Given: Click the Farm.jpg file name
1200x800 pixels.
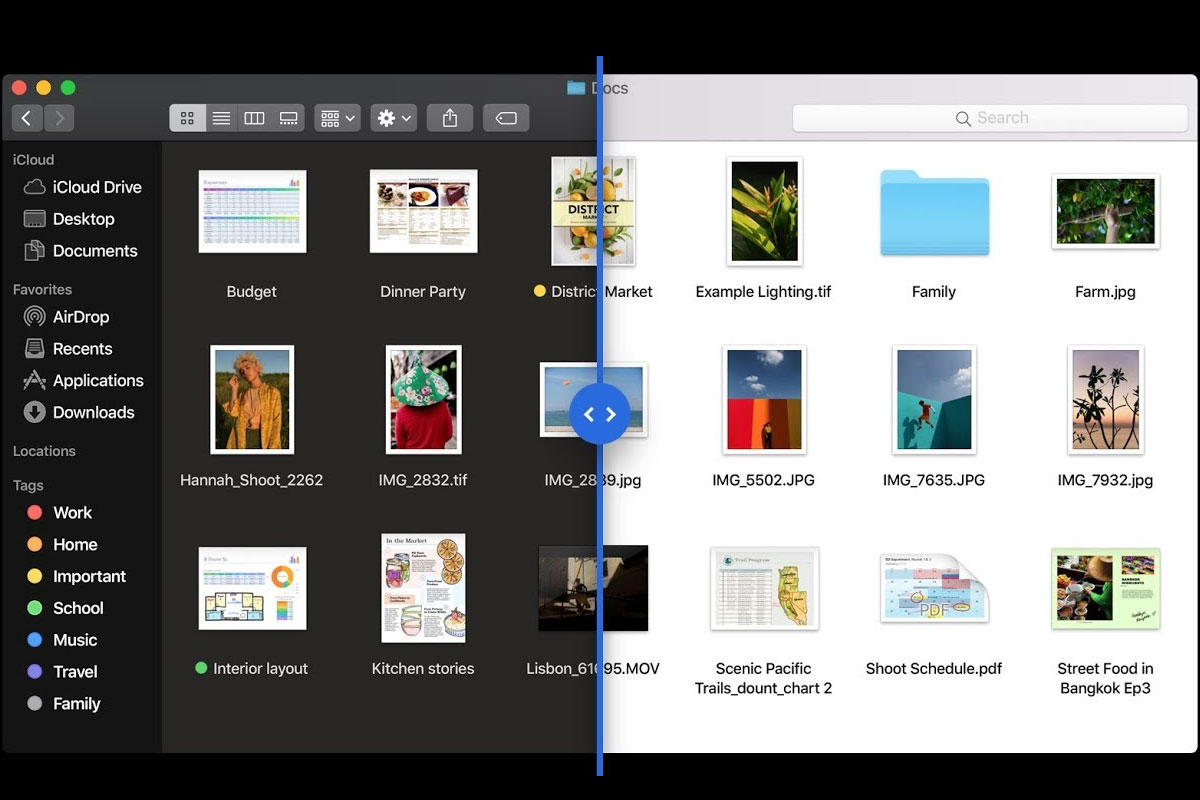Looking at the screenshot, I should click(x=1105, y=292).
